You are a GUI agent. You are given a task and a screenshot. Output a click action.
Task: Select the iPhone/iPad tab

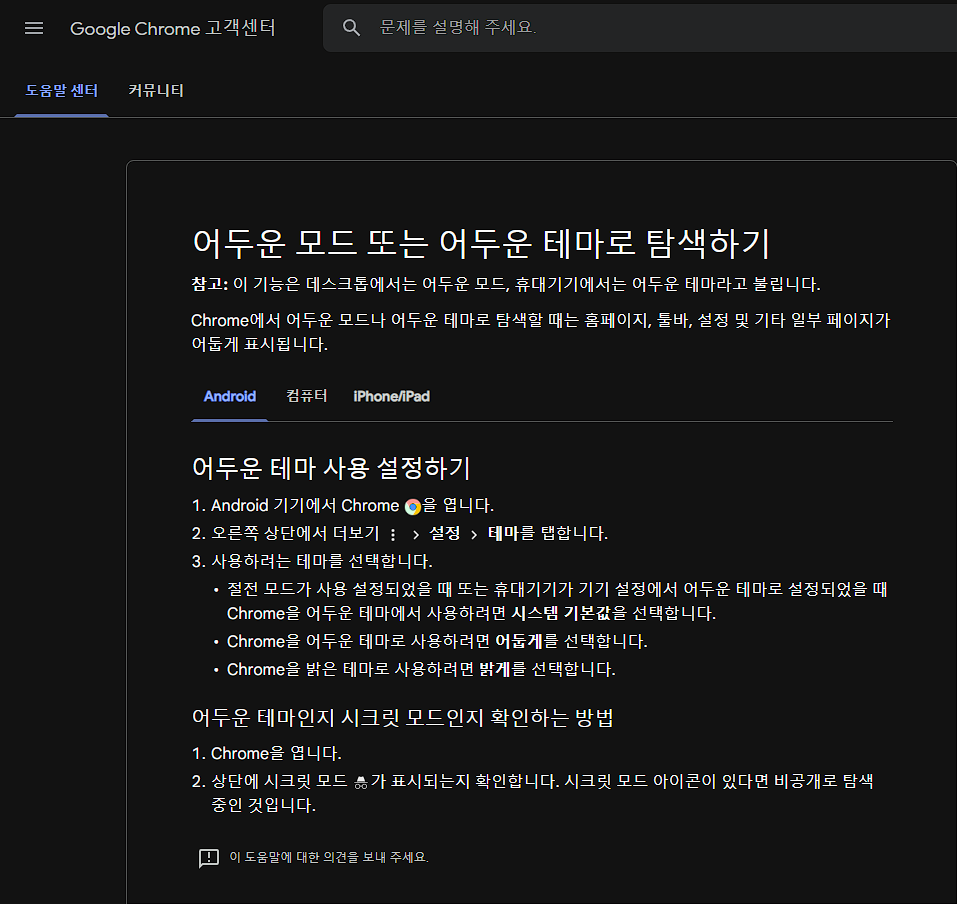[x=391, y=396]
